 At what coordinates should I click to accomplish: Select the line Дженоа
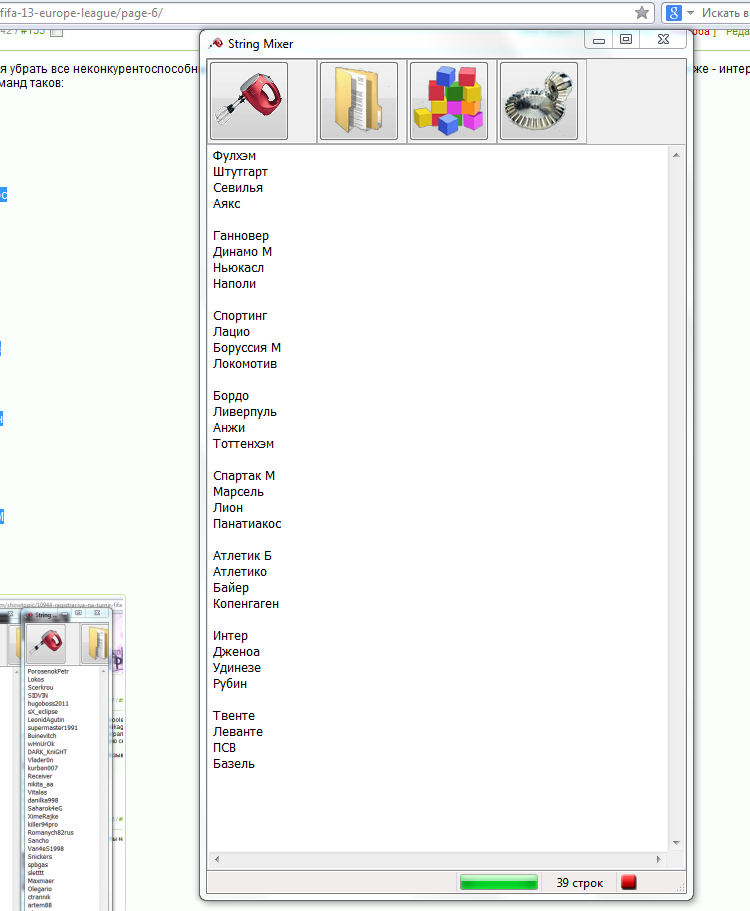click(236, 652)
